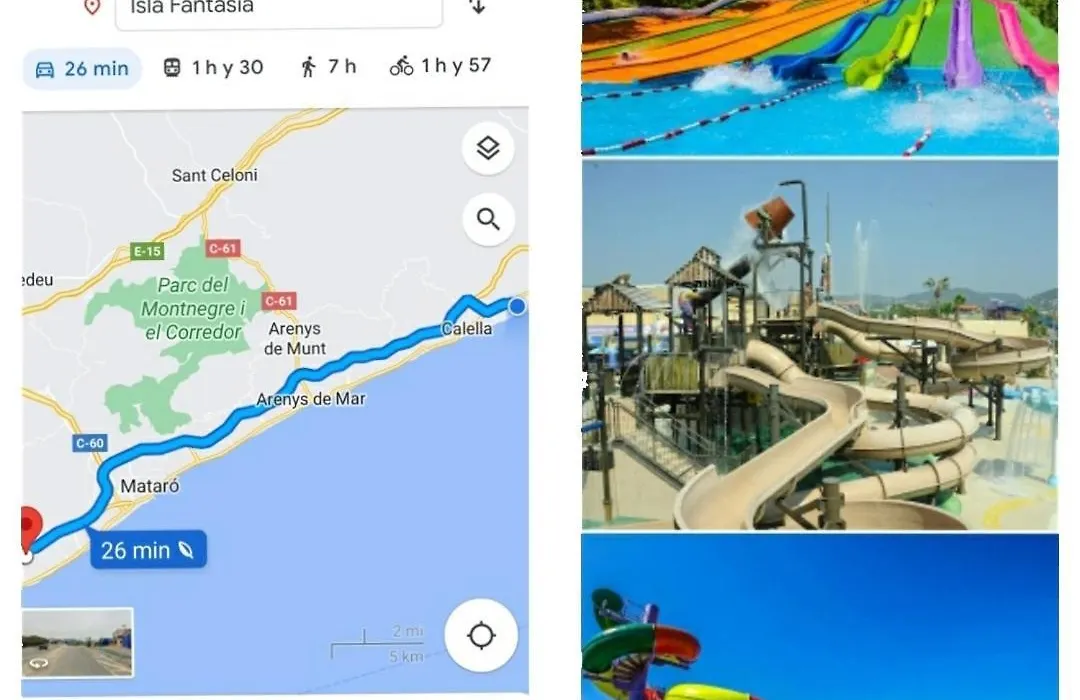This screenshot has height=700, width=1080.
Task: Select the C-60 road shield marker
Action: pos(90,443)
